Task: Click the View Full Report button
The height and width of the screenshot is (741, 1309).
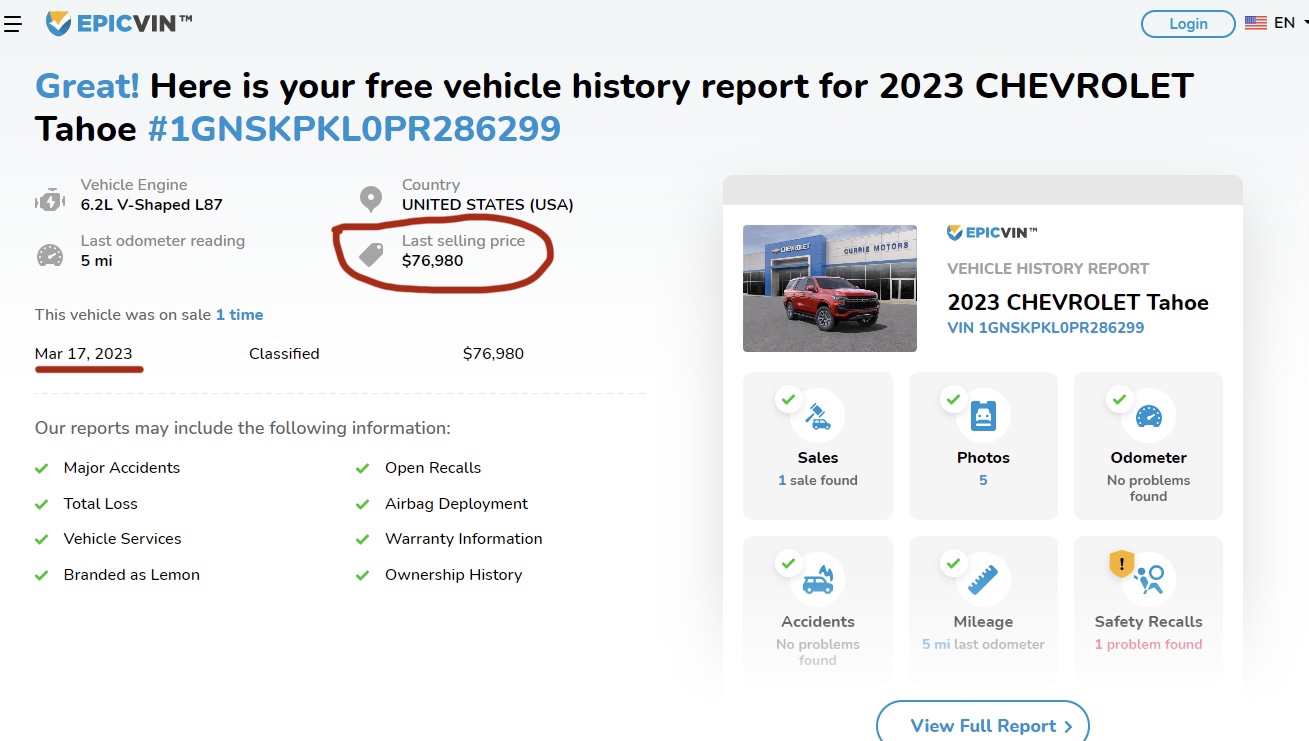Action: point(982,724)
